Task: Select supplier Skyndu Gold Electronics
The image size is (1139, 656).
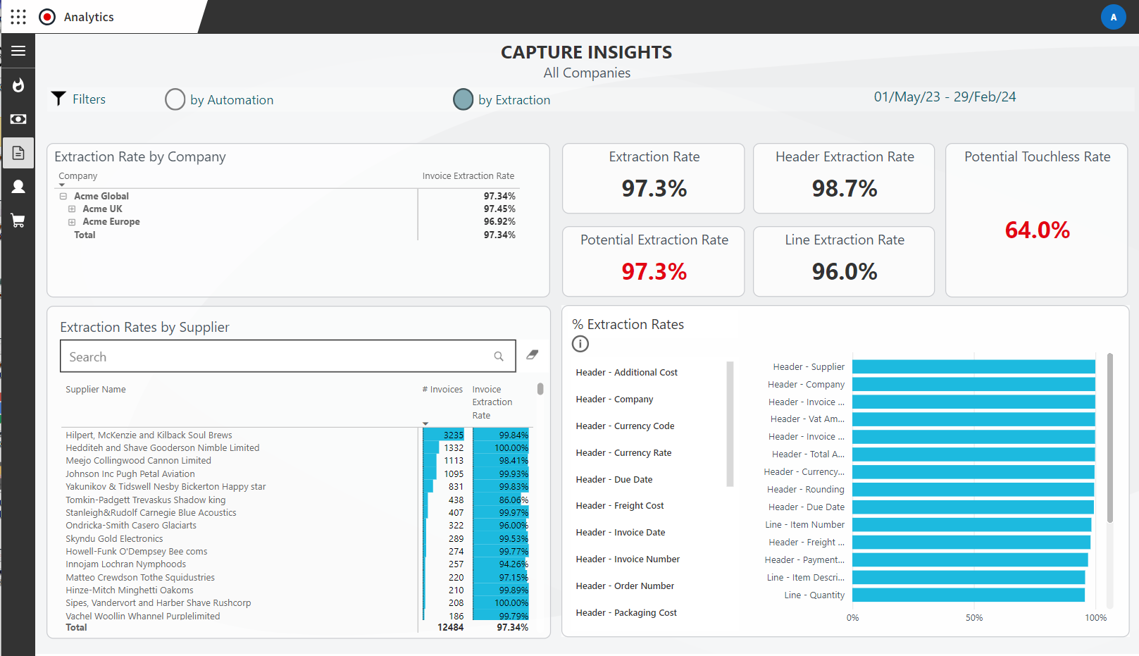Action: point(114,538)
